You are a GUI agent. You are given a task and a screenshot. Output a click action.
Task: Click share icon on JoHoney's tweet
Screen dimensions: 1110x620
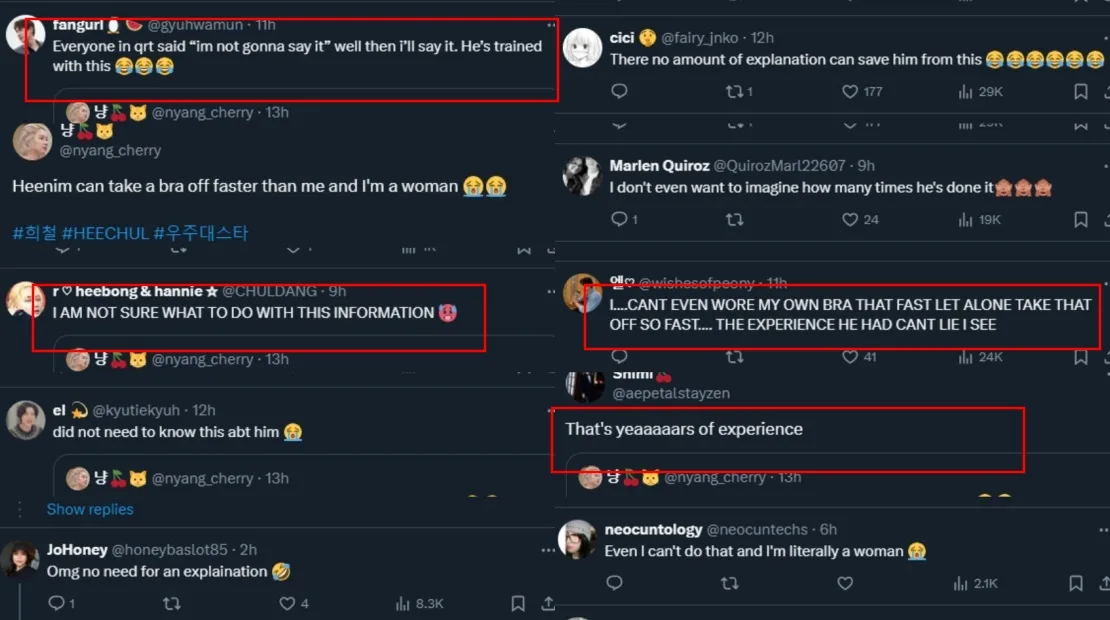pos(548,603)
